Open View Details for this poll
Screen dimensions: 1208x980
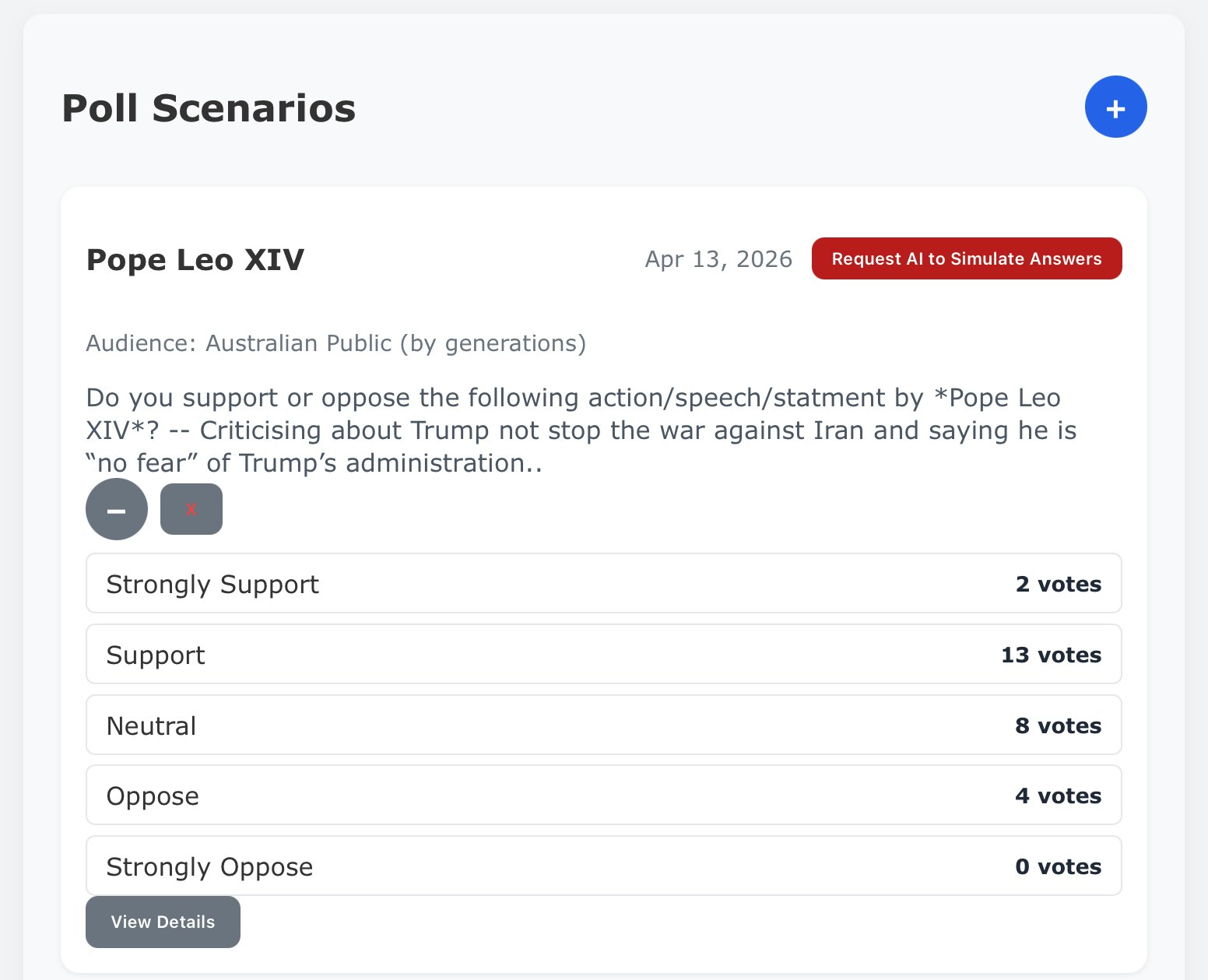(x=163, y=922)
